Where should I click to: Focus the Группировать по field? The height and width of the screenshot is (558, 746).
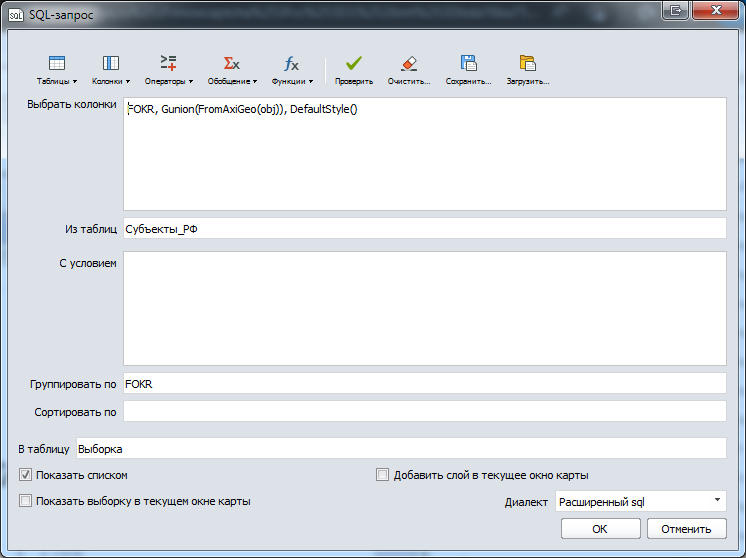pyautogui.click(x=424, y=384)
